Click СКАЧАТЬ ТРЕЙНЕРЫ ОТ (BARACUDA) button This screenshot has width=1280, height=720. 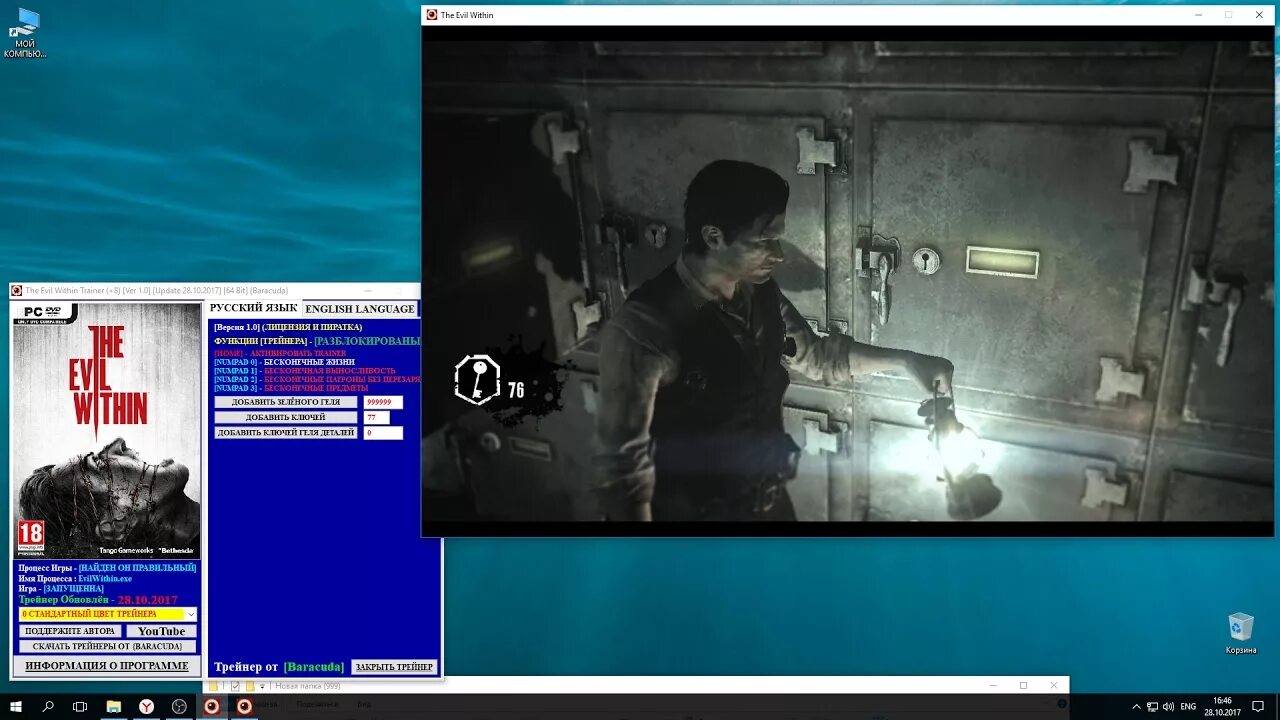[x=108, y=646]
